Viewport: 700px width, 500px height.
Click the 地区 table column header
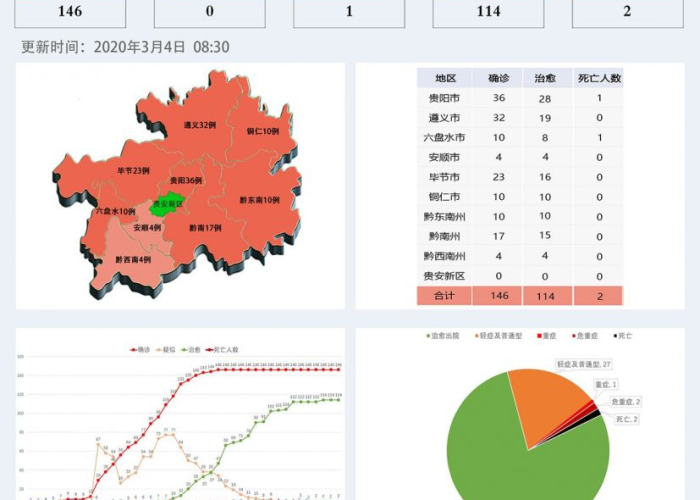(445, 78)
